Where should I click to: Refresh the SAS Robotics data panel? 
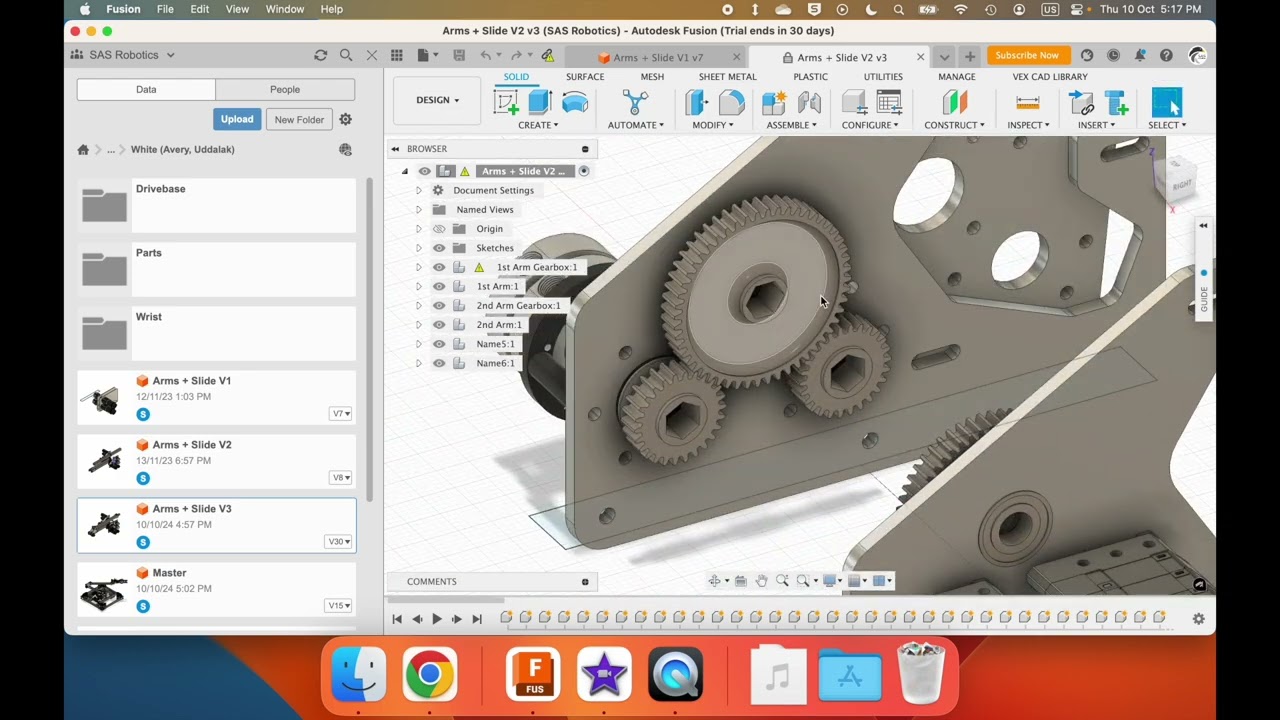tap(320, 55)
